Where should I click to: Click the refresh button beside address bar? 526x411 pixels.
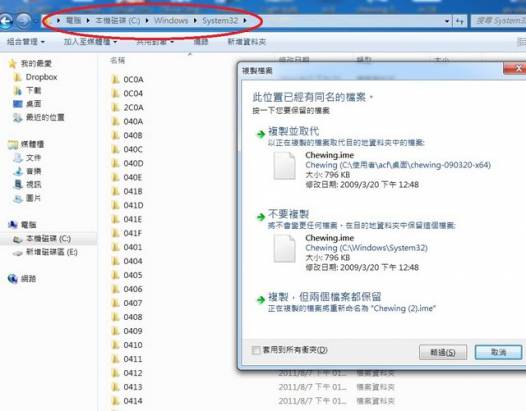pyautogui.click(x=460, y=21)
